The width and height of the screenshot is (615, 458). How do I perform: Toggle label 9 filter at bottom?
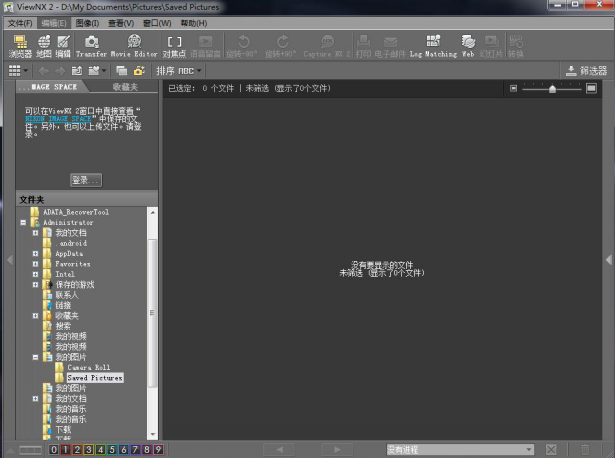(158, 450)
